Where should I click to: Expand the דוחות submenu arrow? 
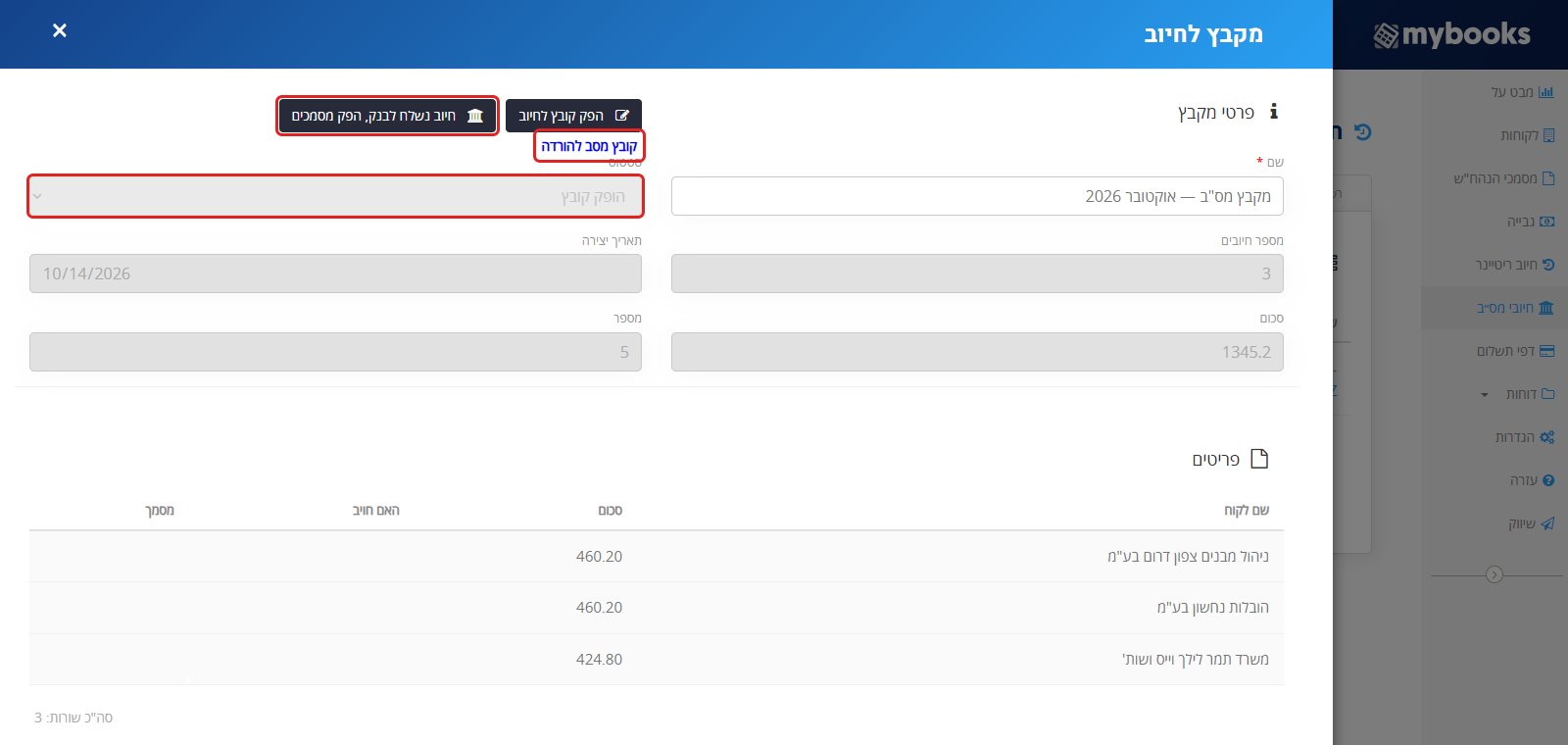[1485, 395]
